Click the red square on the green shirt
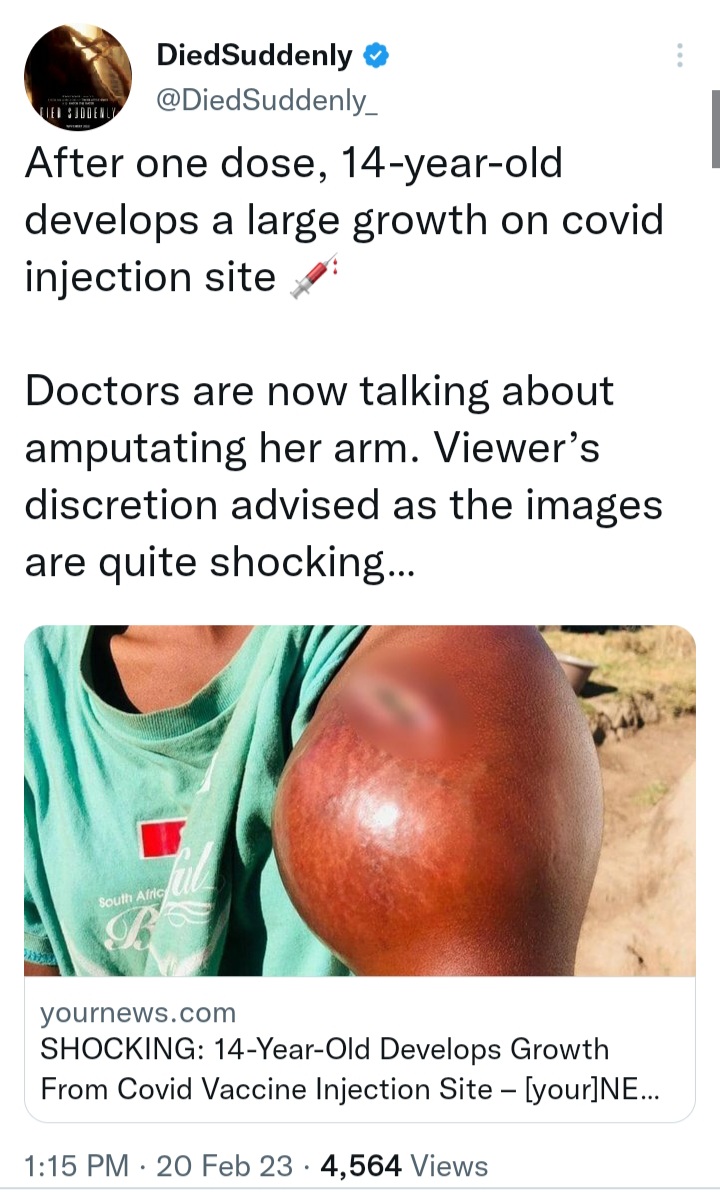 tap(161, 838)
